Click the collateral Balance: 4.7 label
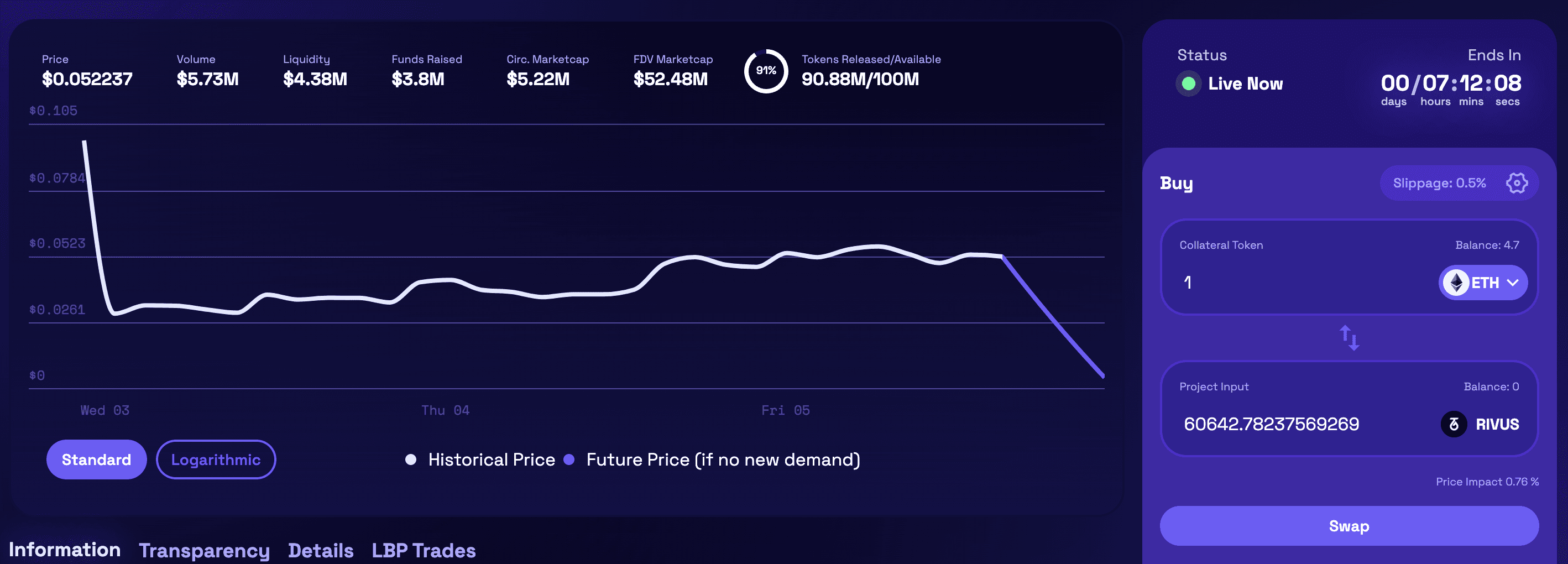 (1487, 245)
